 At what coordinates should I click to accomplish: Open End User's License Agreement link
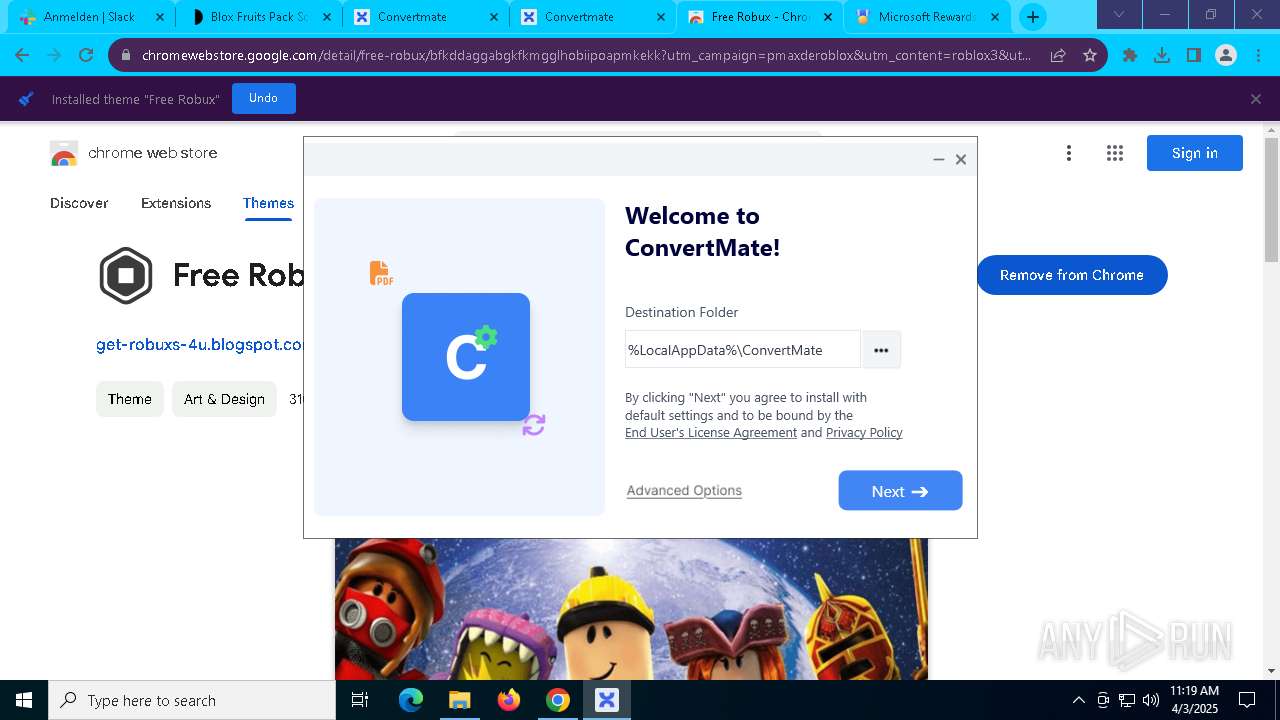(711, 432)
